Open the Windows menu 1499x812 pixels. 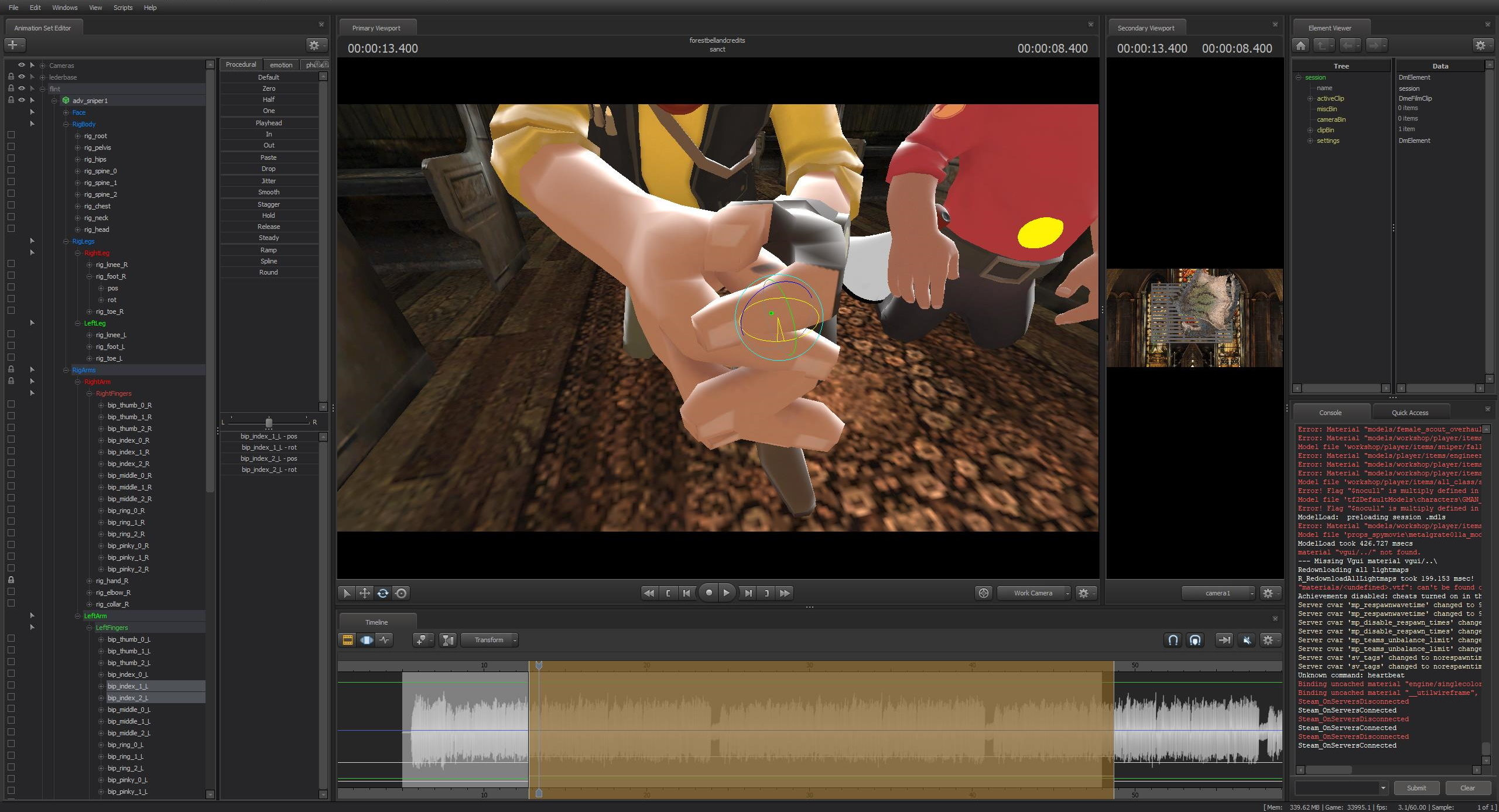click(x=64, y=8)
